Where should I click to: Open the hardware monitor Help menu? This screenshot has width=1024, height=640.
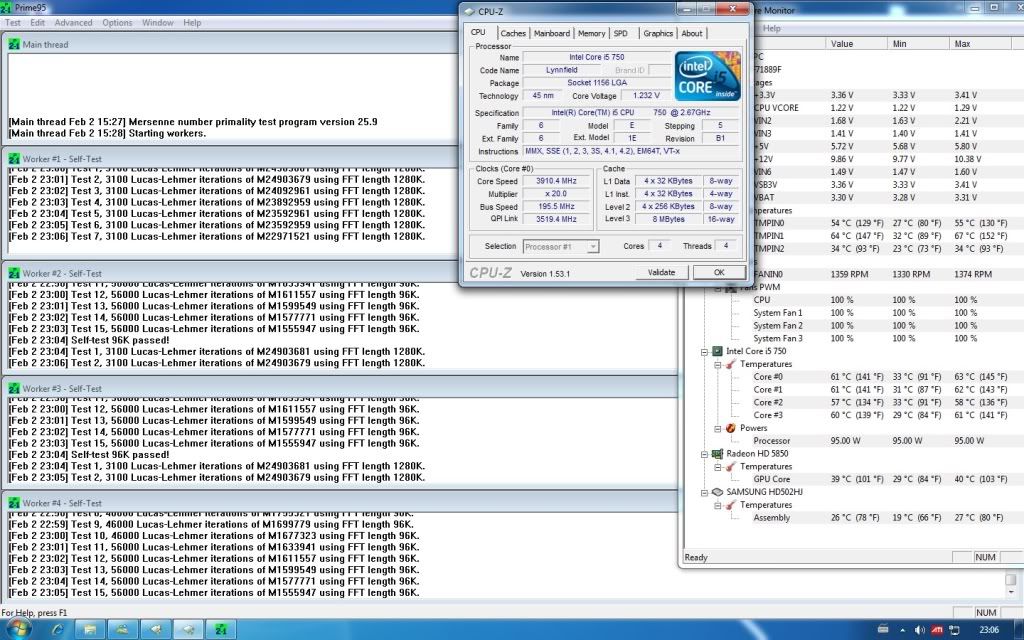[x=771, y=29]
